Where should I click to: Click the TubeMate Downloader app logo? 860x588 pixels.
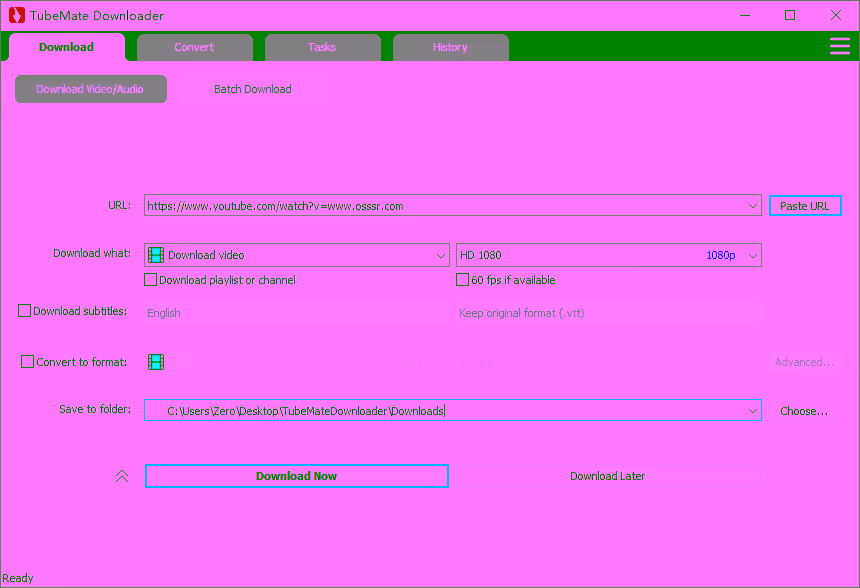click(x=16, y=15)
